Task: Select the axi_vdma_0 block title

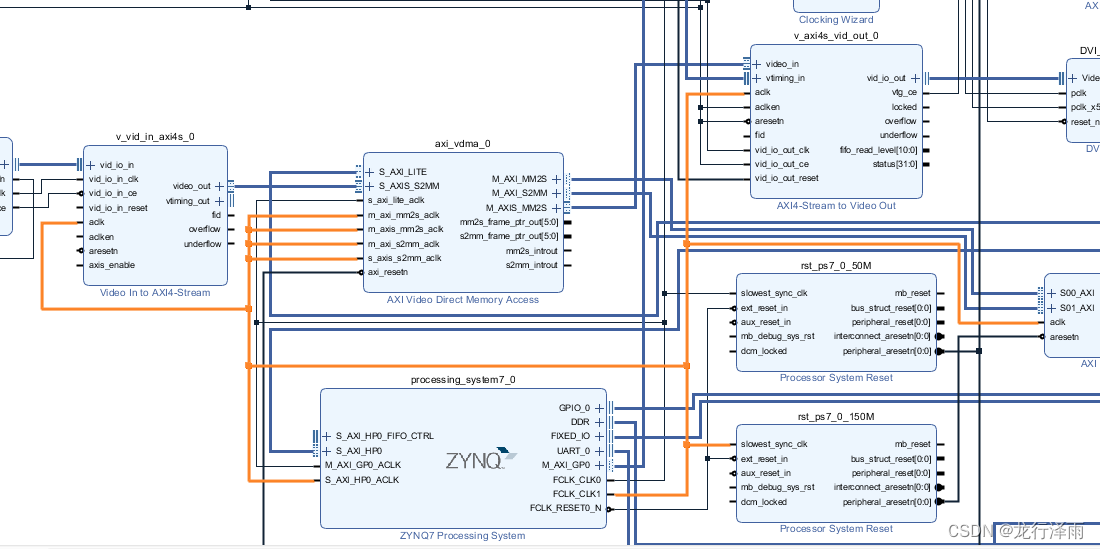Action: point(463,144)
